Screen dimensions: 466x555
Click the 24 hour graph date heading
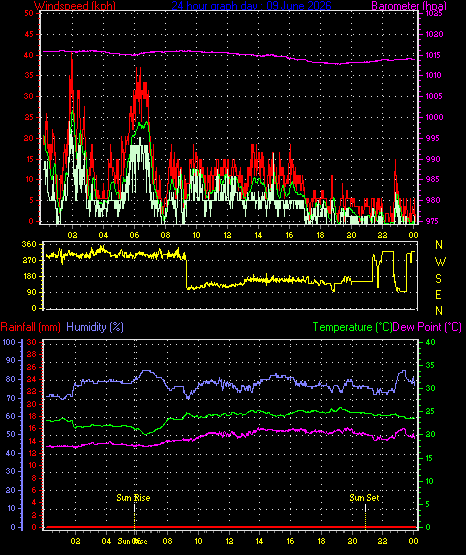point(252,5)
